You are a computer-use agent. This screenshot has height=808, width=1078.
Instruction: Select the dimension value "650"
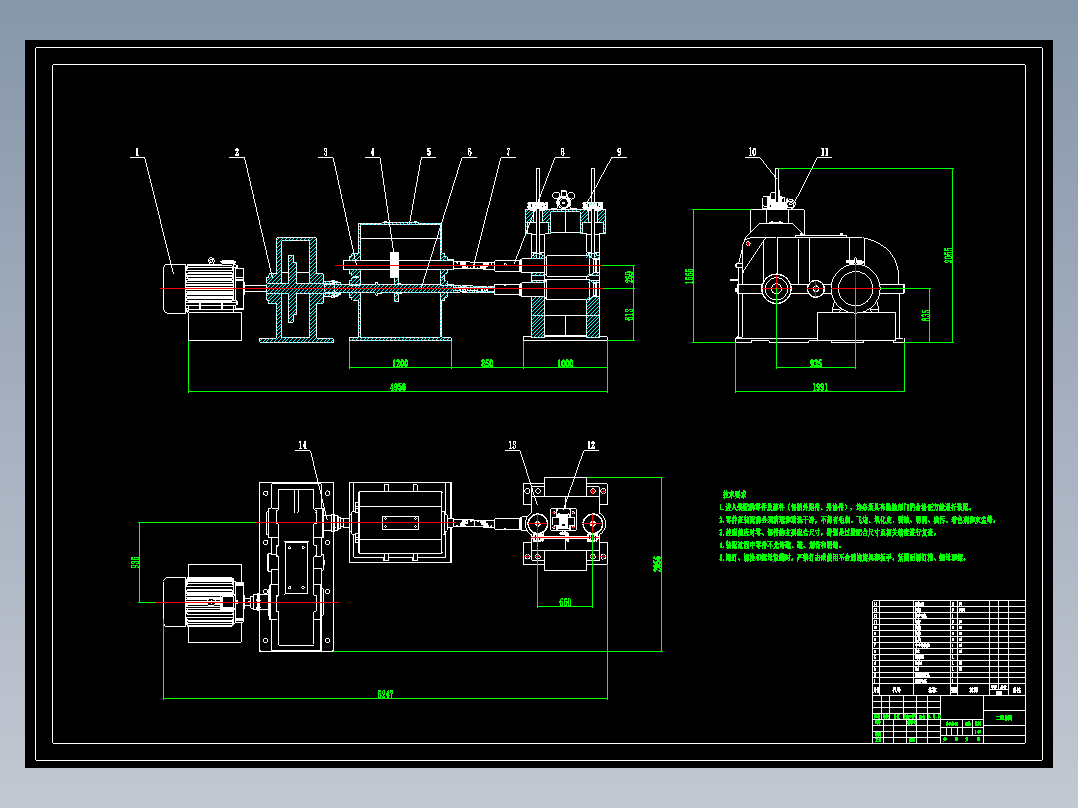[x=565, y=602]
